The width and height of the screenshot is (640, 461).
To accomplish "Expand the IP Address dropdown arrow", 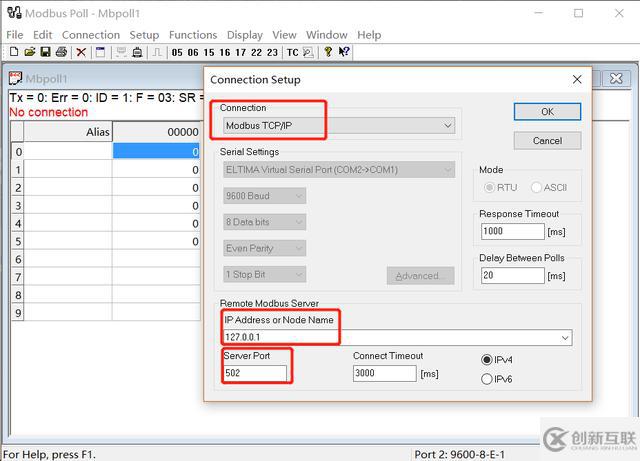I will 565,338.
